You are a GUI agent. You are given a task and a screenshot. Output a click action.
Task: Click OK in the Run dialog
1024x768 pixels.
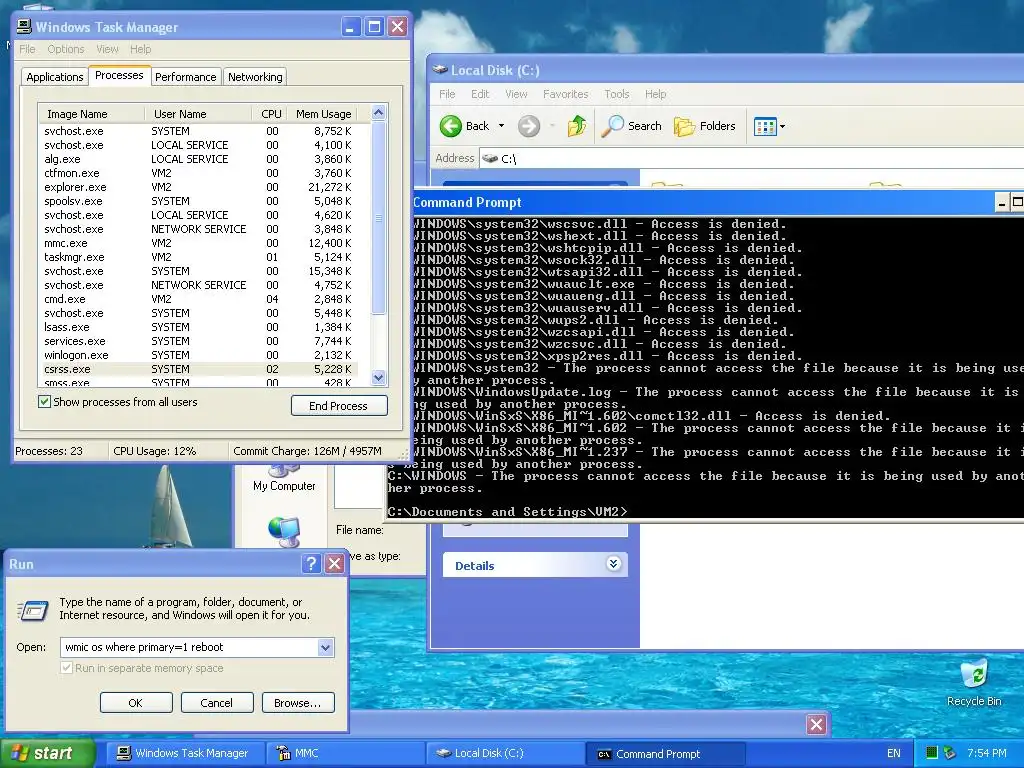pos(136,703)
